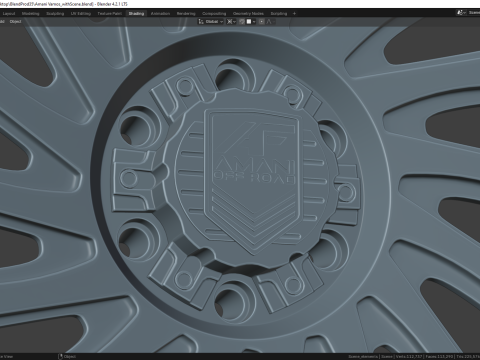
Task: Click the mouse Object hint in status bar
Action: 68,356
